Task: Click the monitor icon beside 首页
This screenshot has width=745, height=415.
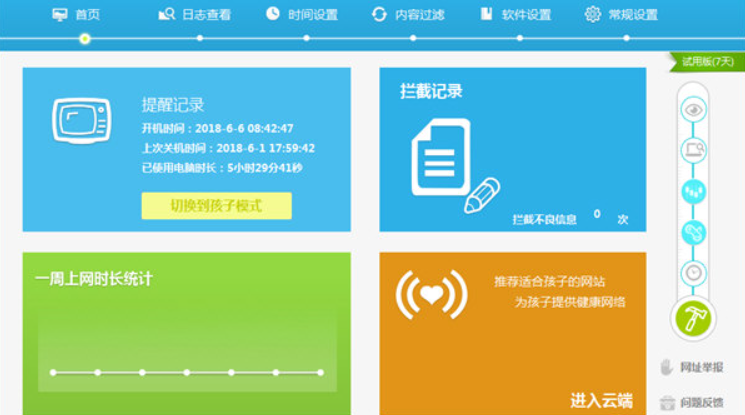Action: point(60,15)
